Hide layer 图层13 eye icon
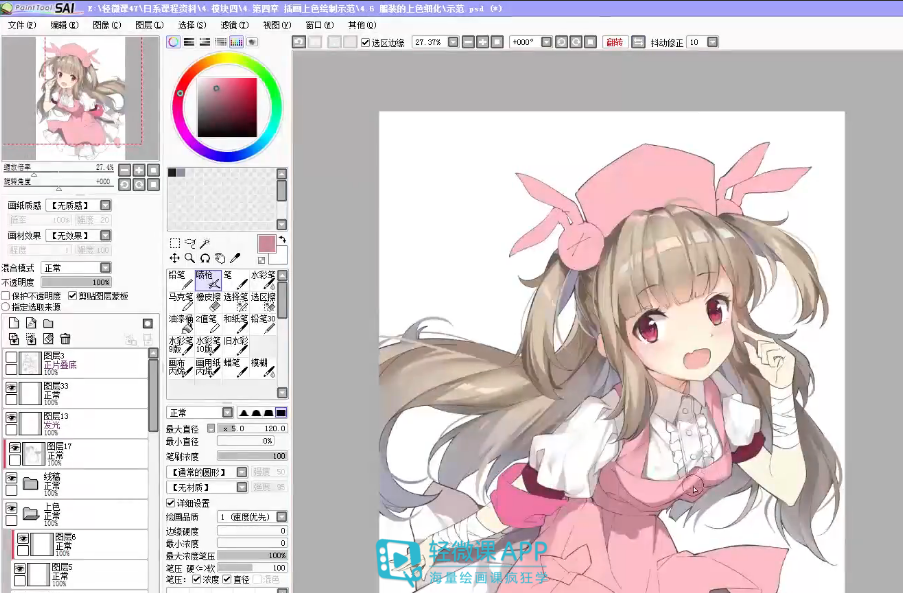 pos(11,418)
